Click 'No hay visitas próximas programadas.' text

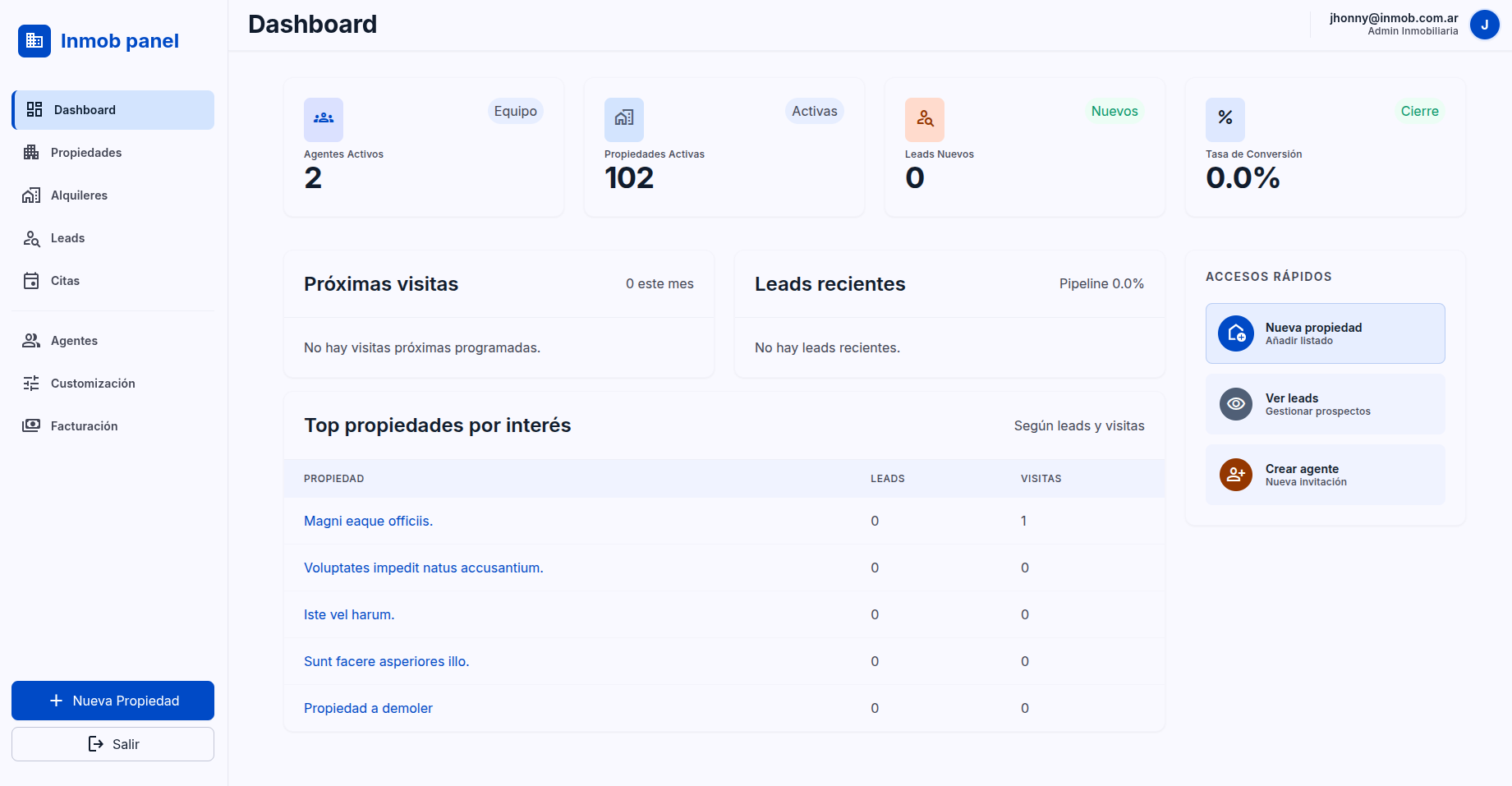[x=422, y=347]
